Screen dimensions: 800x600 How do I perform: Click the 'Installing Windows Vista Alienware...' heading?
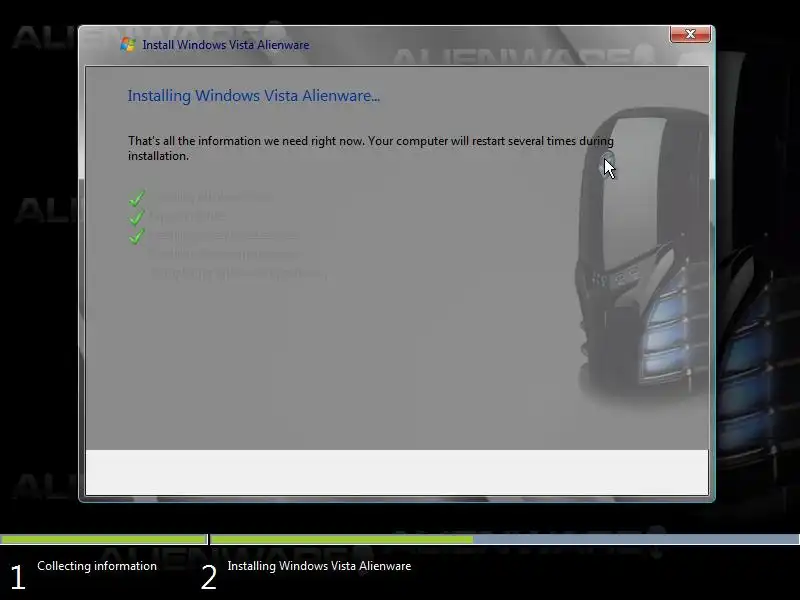(254, 96)
